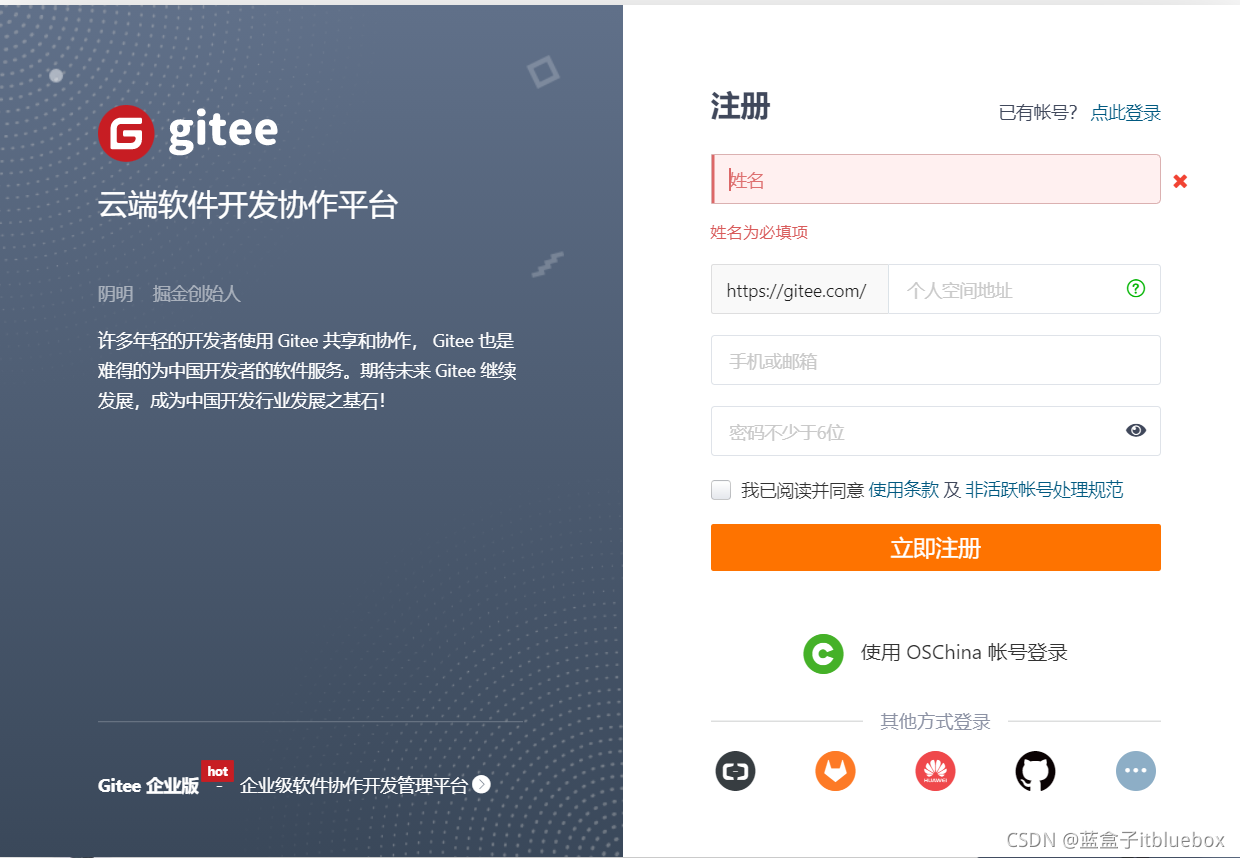
Task: Sign in with GitHub icon
Action: [1036, 771]
